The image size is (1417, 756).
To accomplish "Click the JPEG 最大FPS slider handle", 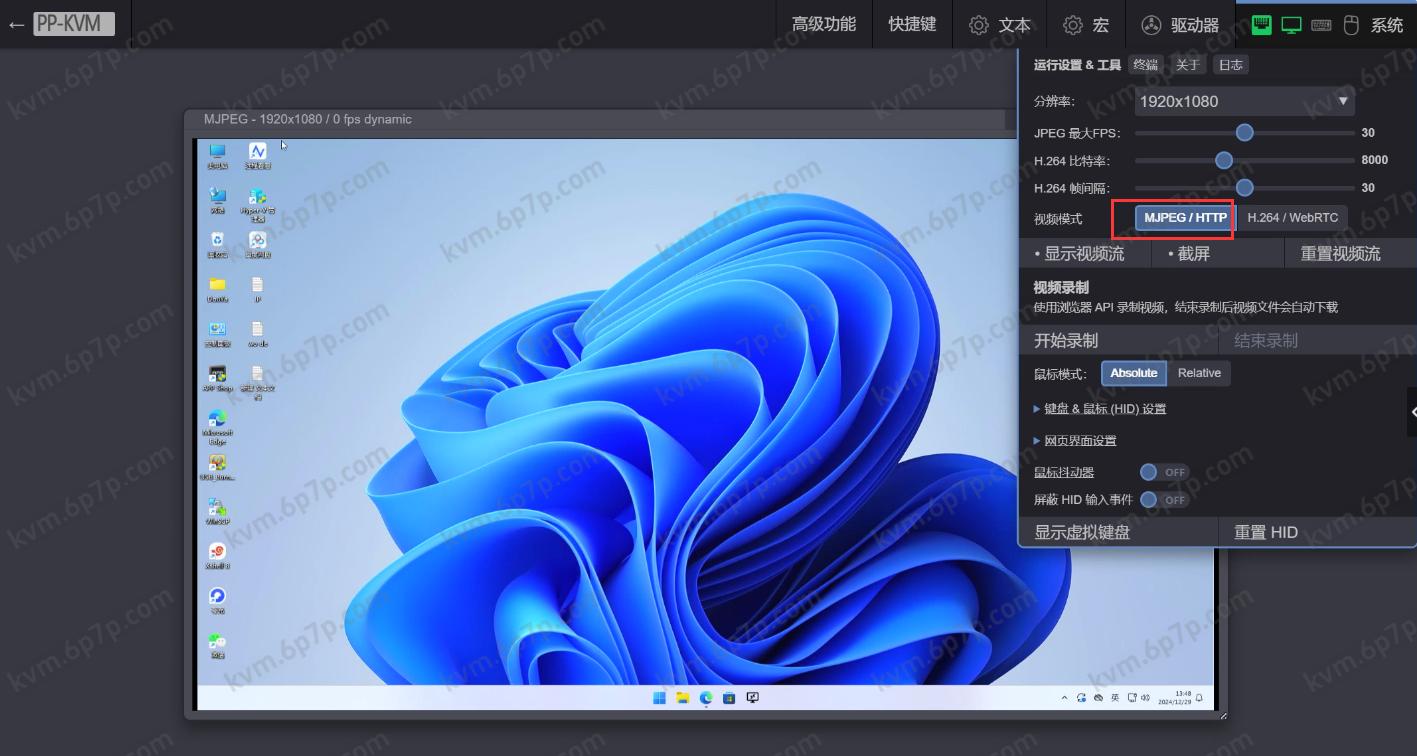I will pyautogui.click(x=1244, y=132).
